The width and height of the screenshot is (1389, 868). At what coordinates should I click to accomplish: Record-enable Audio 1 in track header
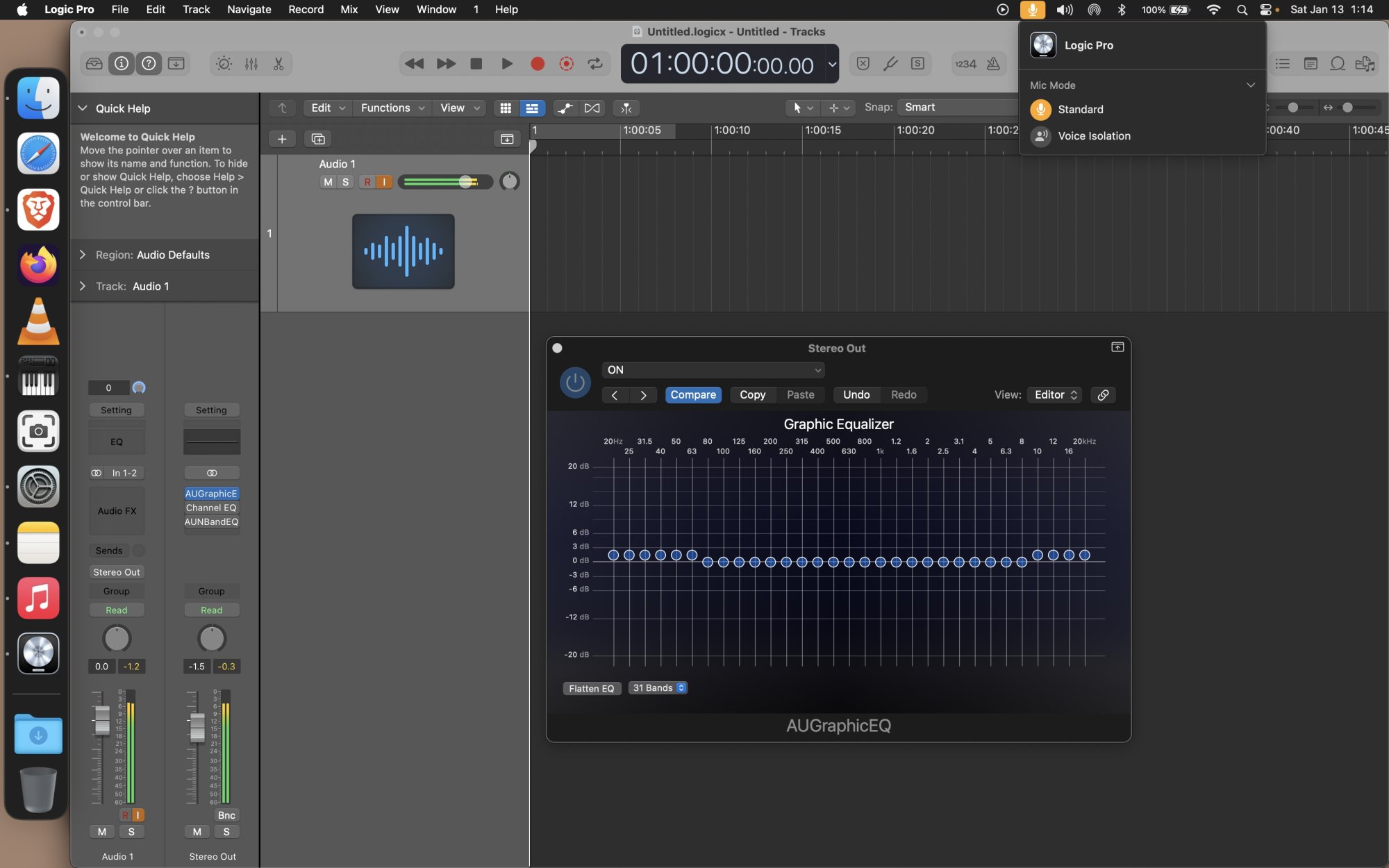coord(367,182)
